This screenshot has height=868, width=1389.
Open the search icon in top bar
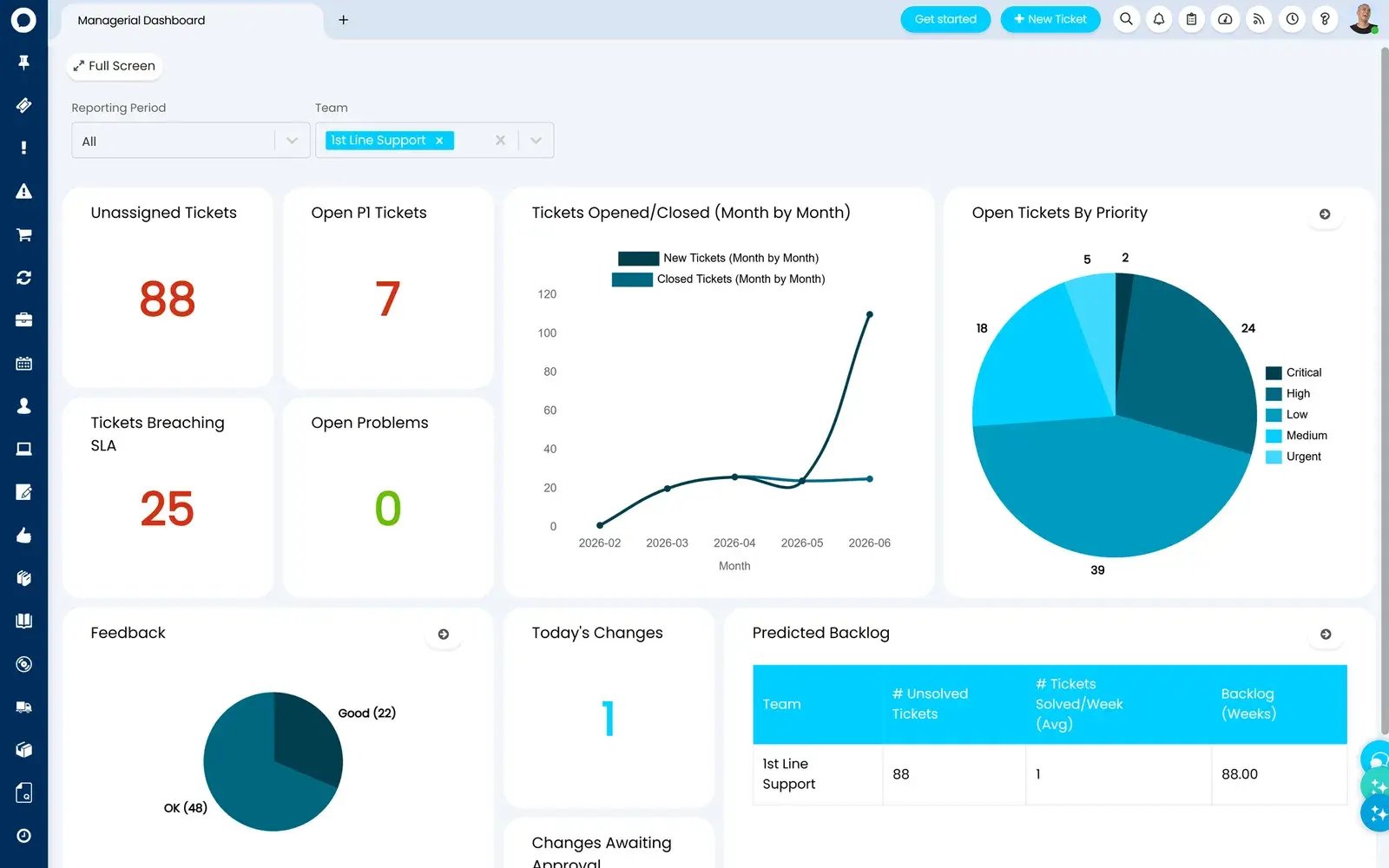pyautogui.click(x=1126, y=19)
